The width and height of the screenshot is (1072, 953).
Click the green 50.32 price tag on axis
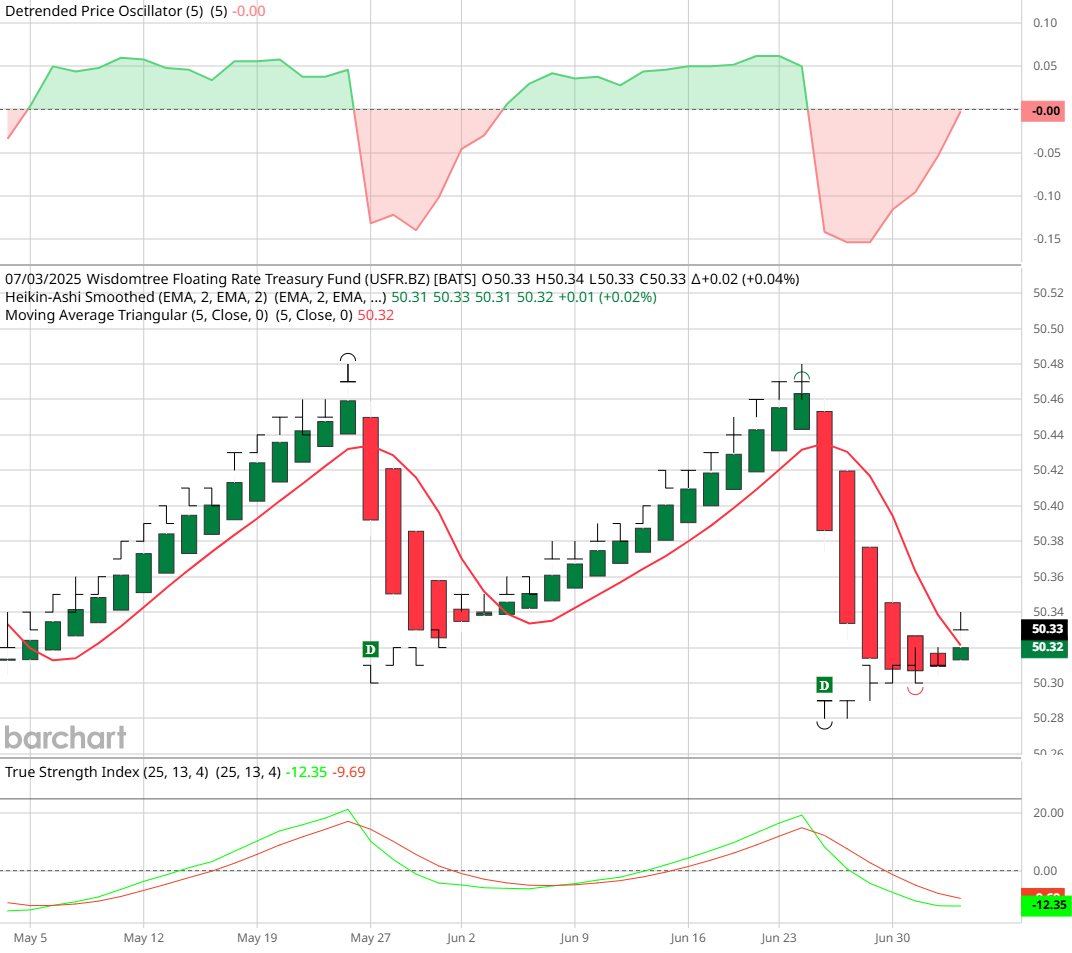1045,647
